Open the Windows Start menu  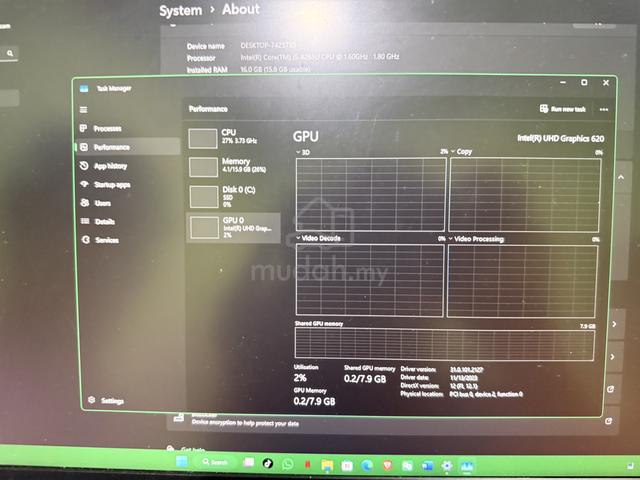[x=181, y=462]
